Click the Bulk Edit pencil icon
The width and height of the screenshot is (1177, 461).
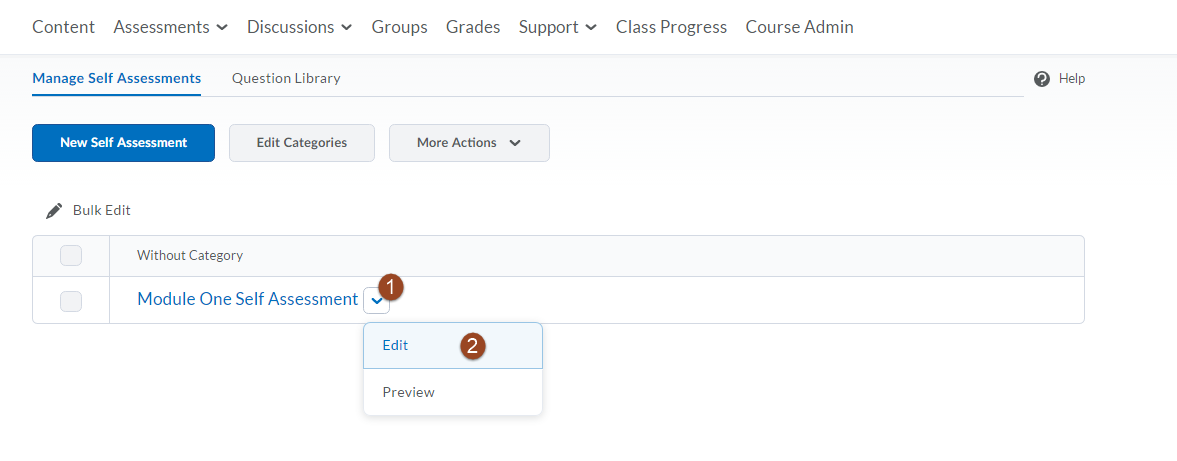pyautogui.click(x=54, y=211)
